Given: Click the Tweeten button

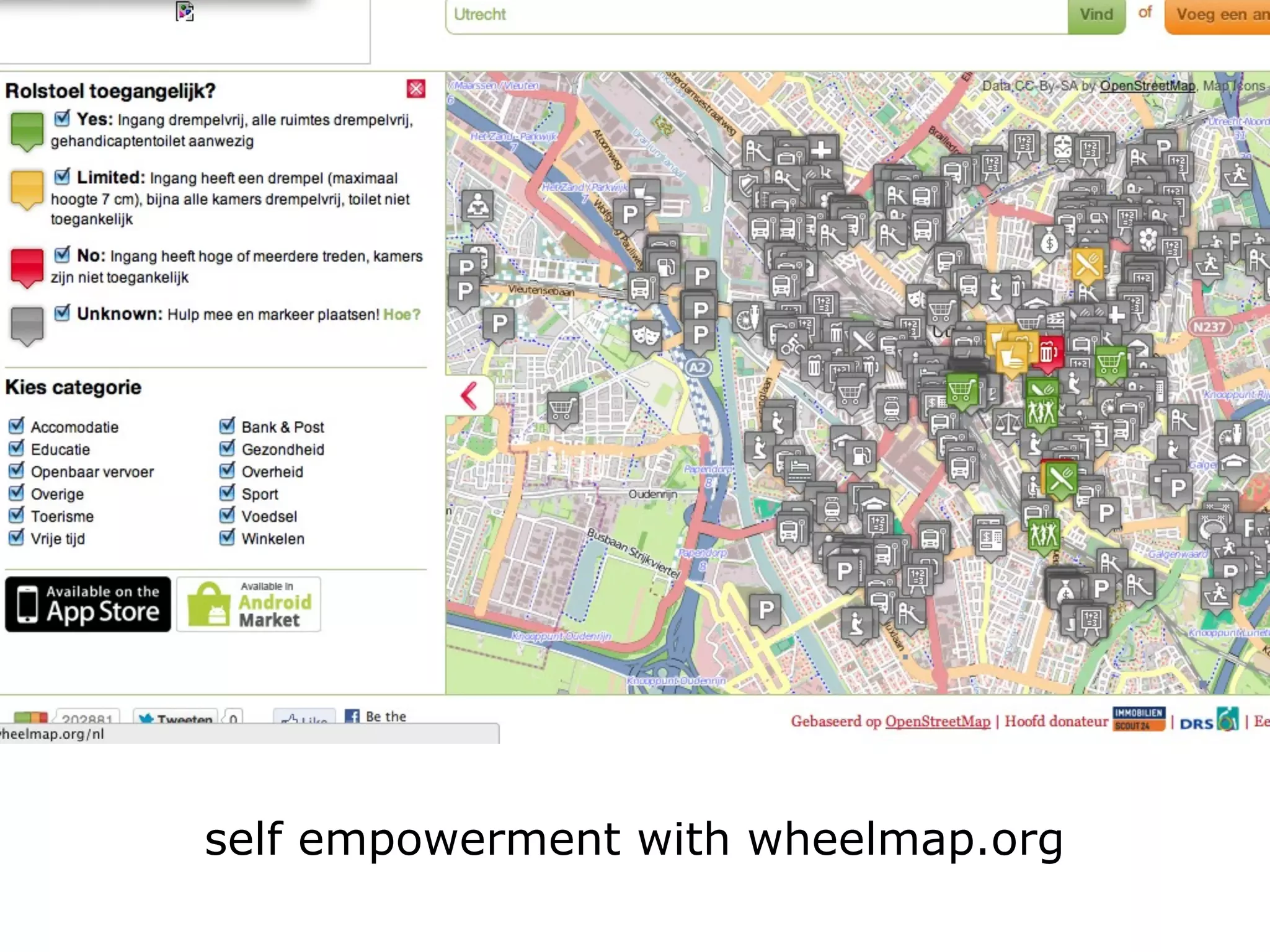Looking at the screenshot, I should tap(175, 718).
